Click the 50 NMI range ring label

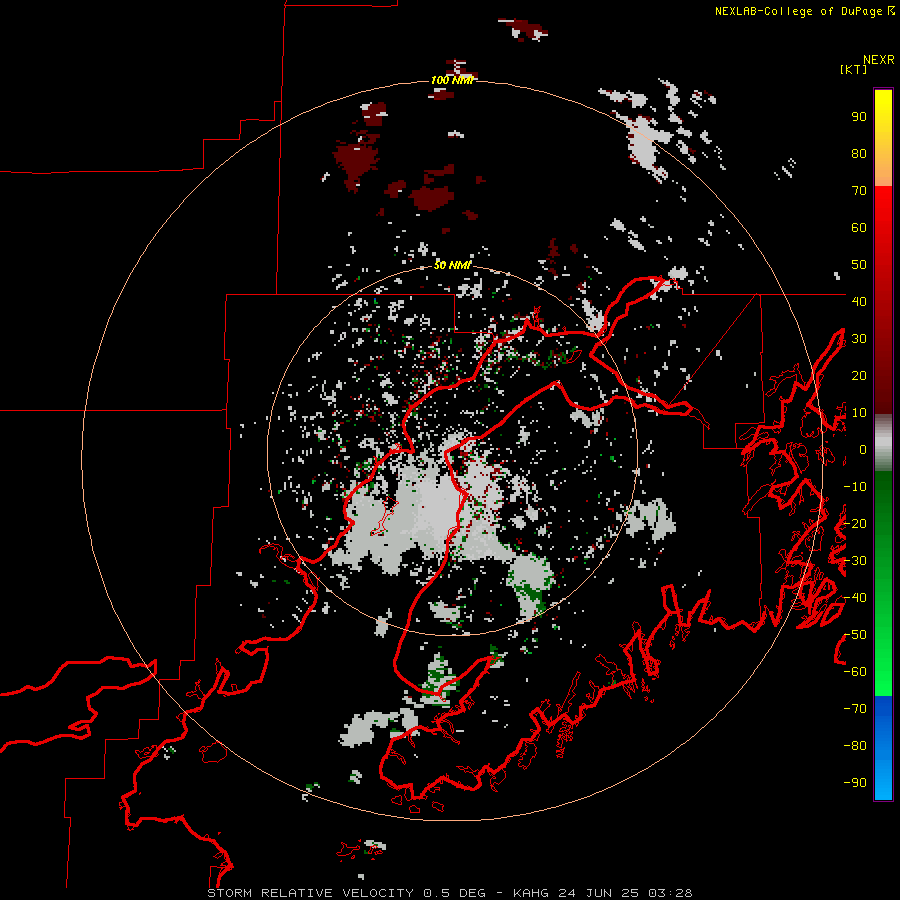point(452,265)
